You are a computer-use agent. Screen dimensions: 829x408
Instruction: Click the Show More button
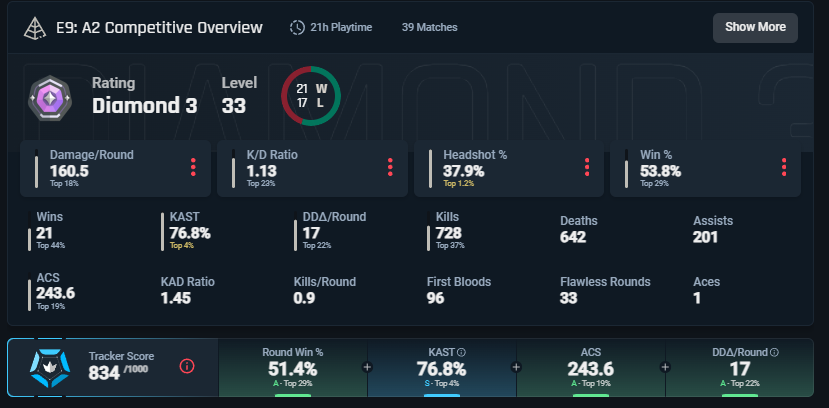click(x=755, y=27)
